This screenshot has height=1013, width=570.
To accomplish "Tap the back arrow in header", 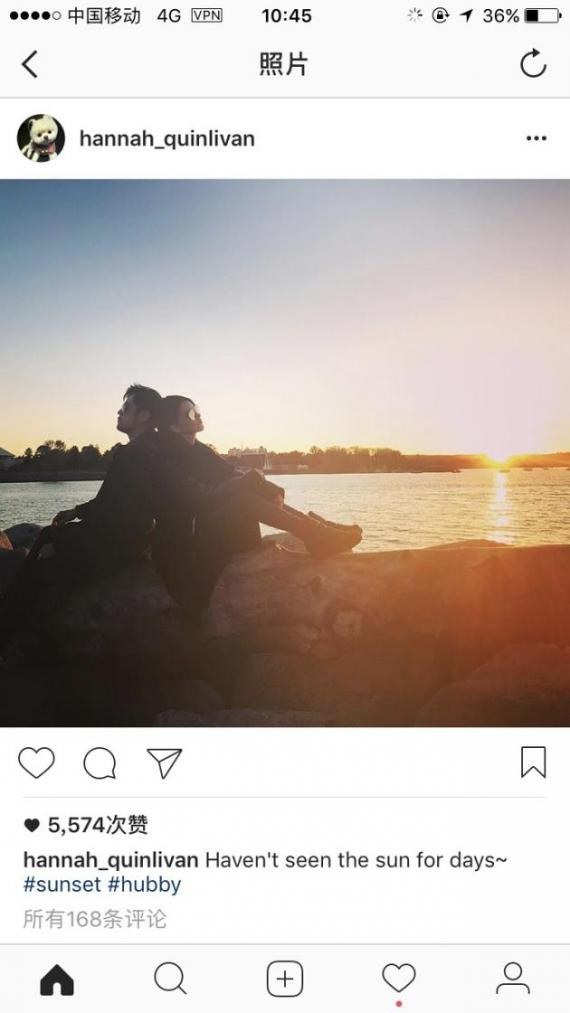I will click(30, 64).
